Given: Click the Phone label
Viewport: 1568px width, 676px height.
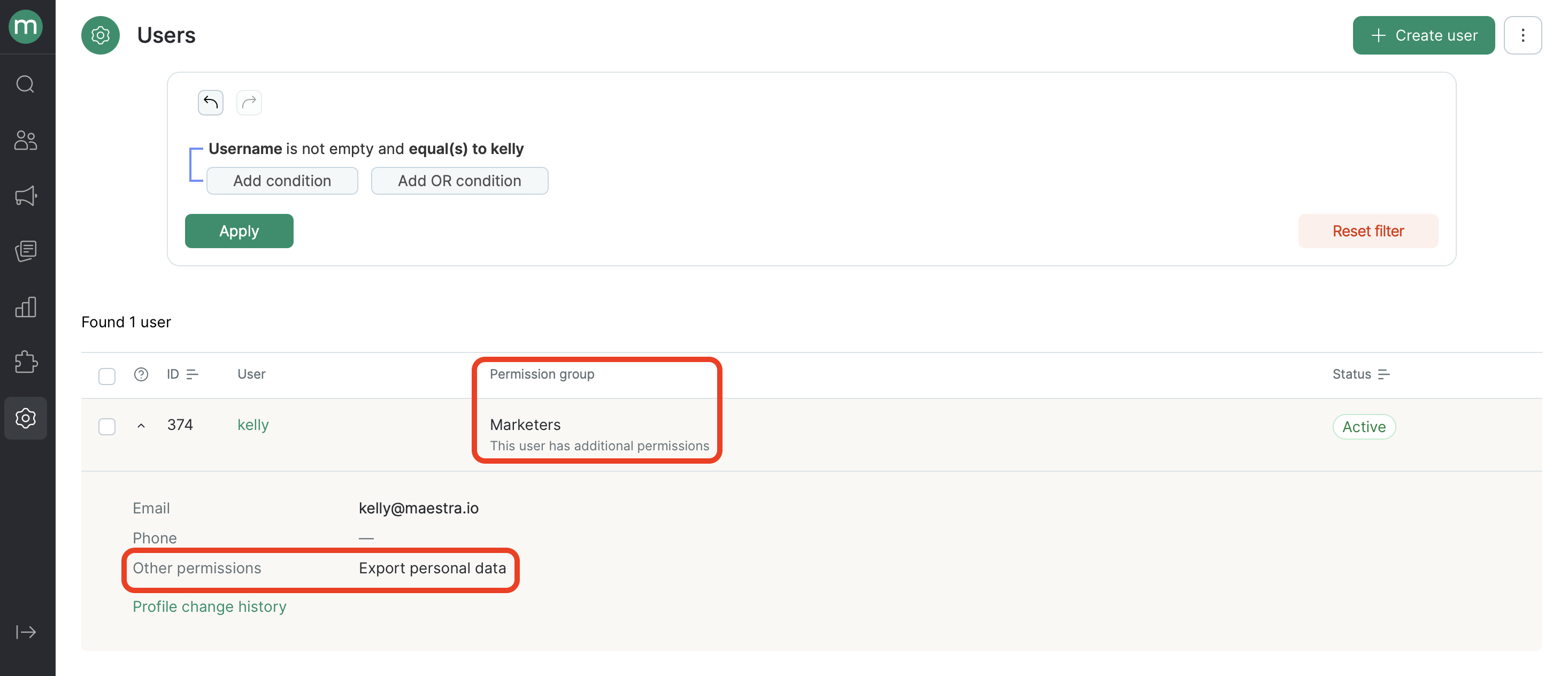Looking at the screenshot, I should (x=155, y=539).
